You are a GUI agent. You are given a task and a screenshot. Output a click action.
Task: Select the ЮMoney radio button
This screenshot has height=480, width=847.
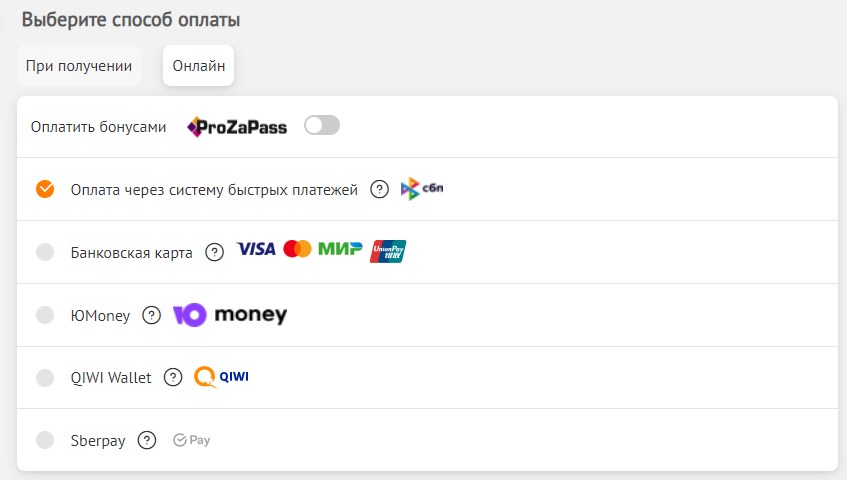point(45,314)
